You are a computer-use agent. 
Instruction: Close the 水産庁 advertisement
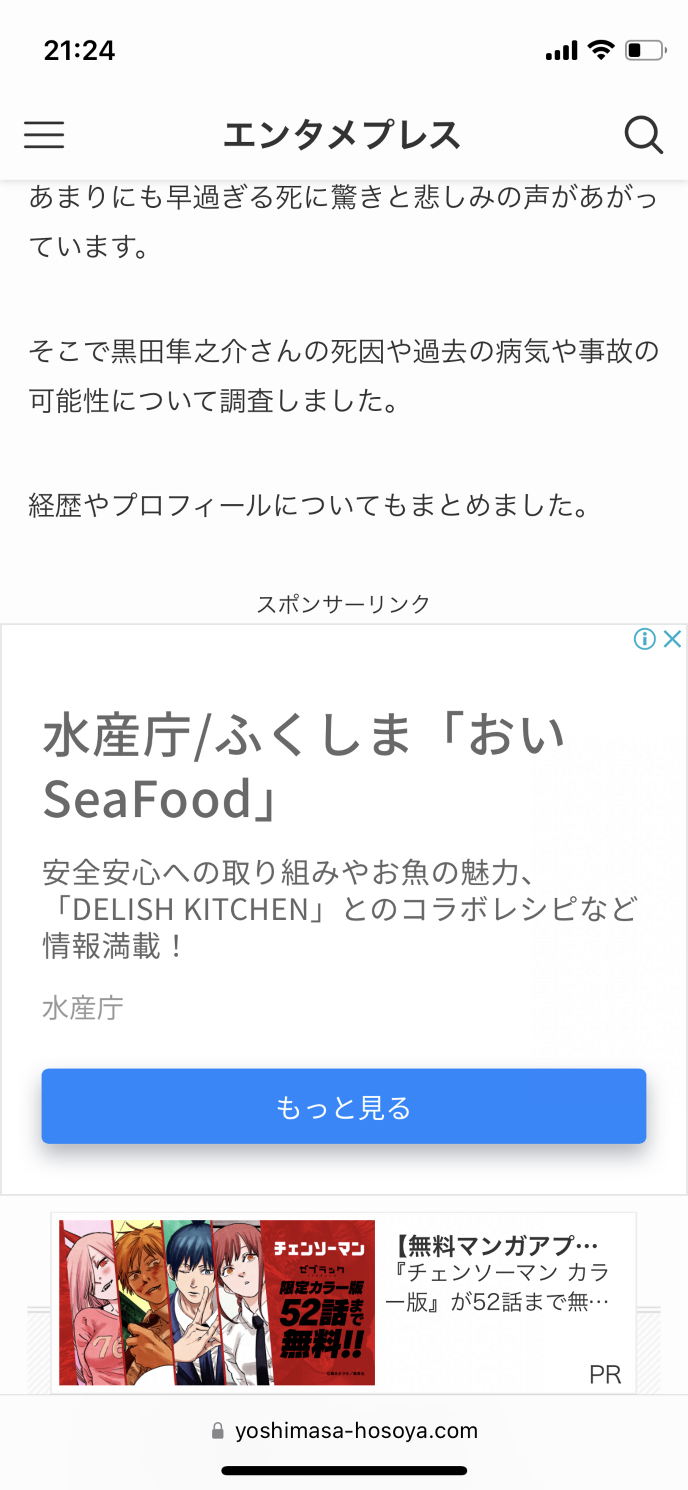pyautogui.click(x=673, y=639)
